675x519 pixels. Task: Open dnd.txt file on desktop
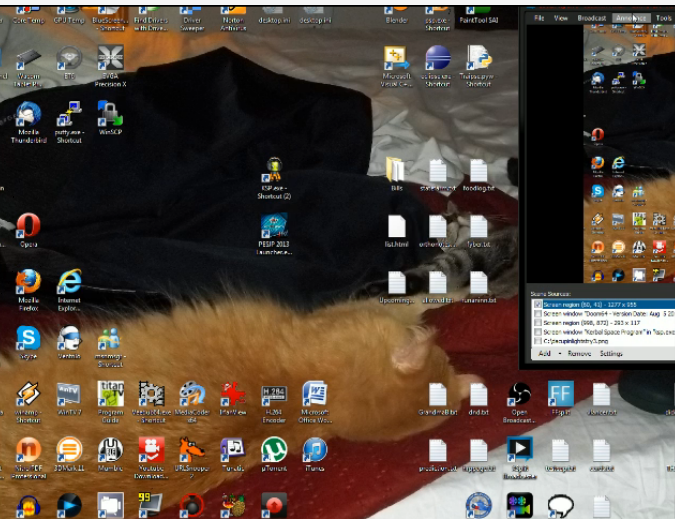[x=478, y=399]
